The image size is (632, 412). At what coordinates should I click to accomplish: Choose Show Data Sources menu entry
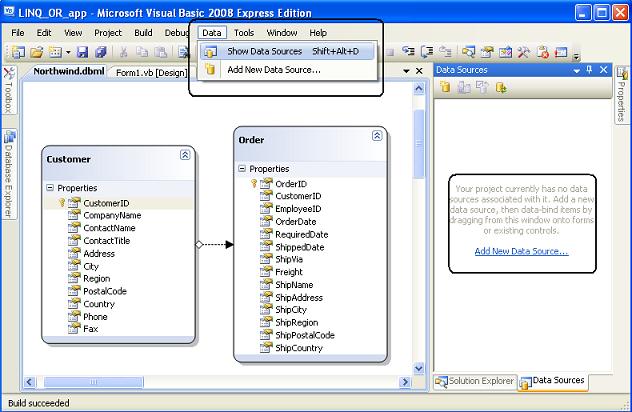[x=287, y=51]
